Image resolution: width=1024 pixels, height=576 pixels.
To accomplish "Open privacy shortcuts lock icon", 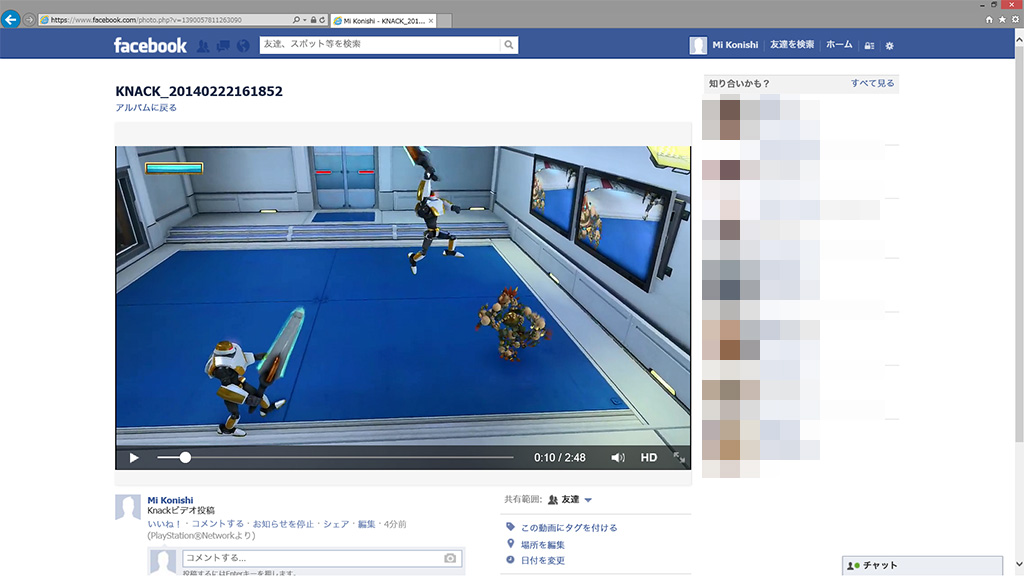I will (869, 46).
